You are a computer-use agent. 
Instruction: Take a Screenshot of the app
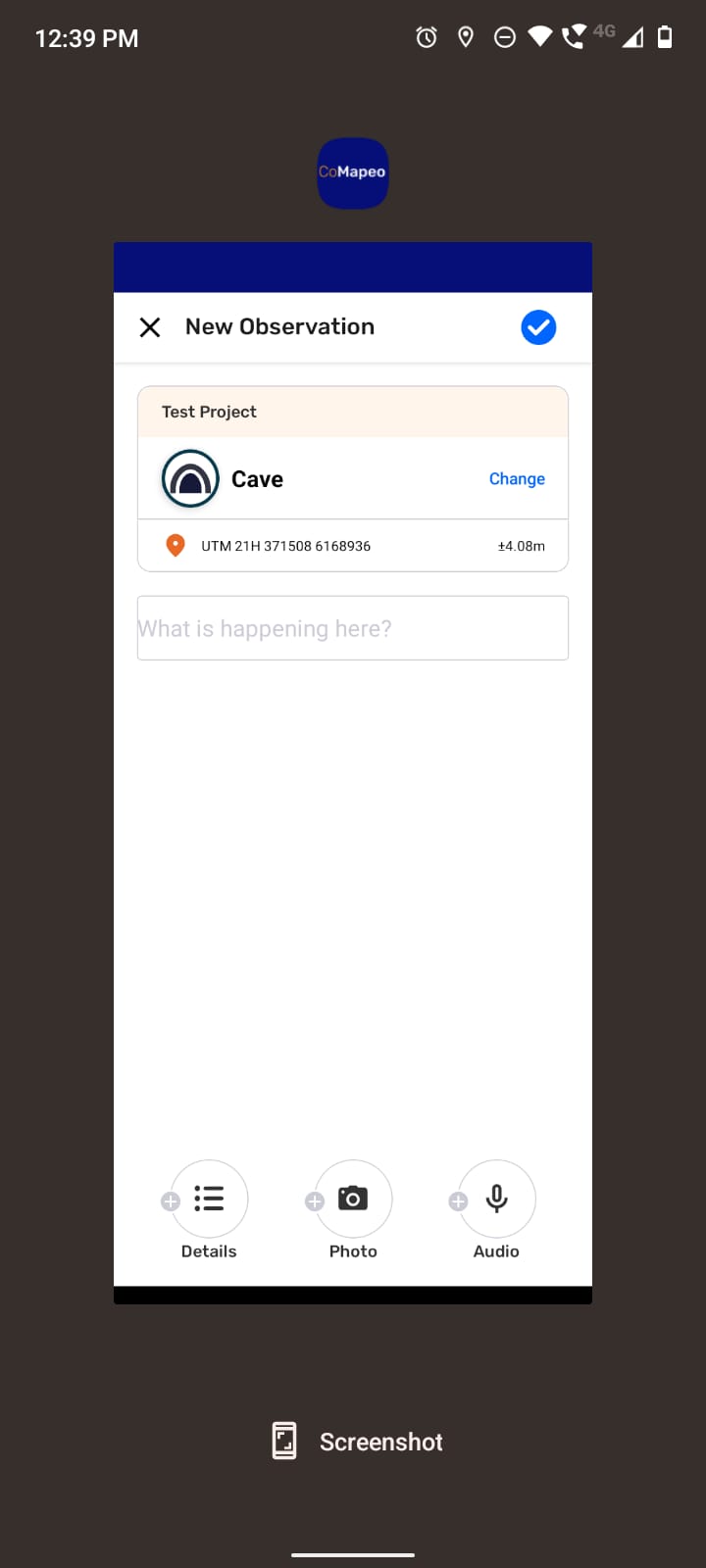pos(357,1442)
